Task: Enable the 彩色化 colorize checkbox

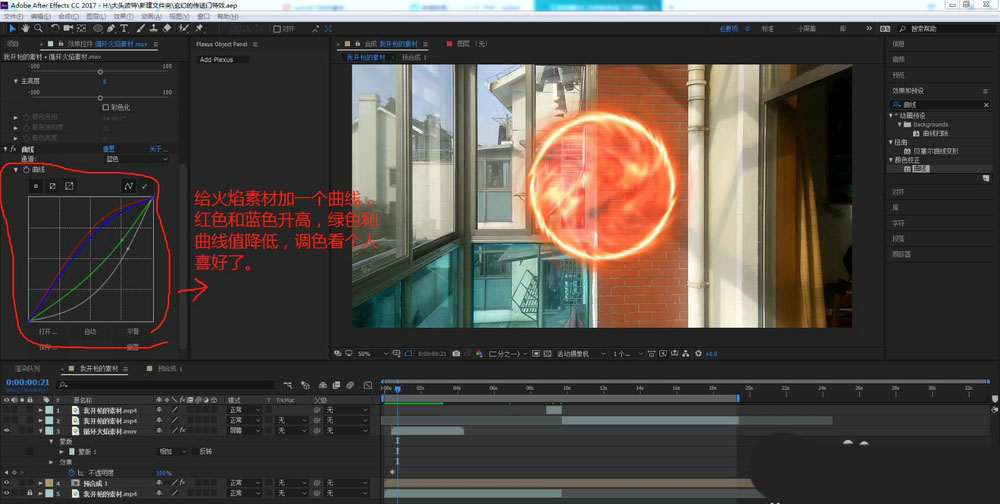Action: [x=103, y=107]
